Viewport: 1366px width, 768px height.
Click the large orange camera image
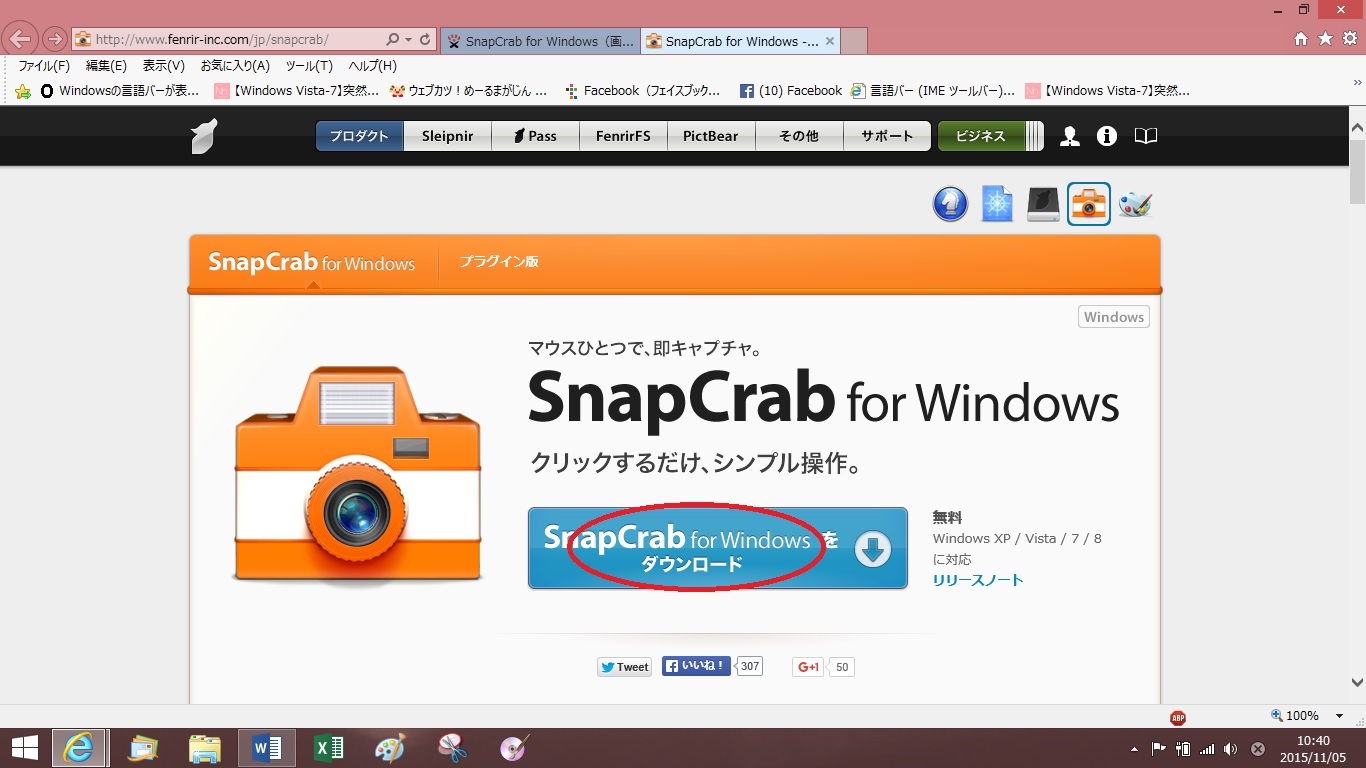(x=358, y=475)
